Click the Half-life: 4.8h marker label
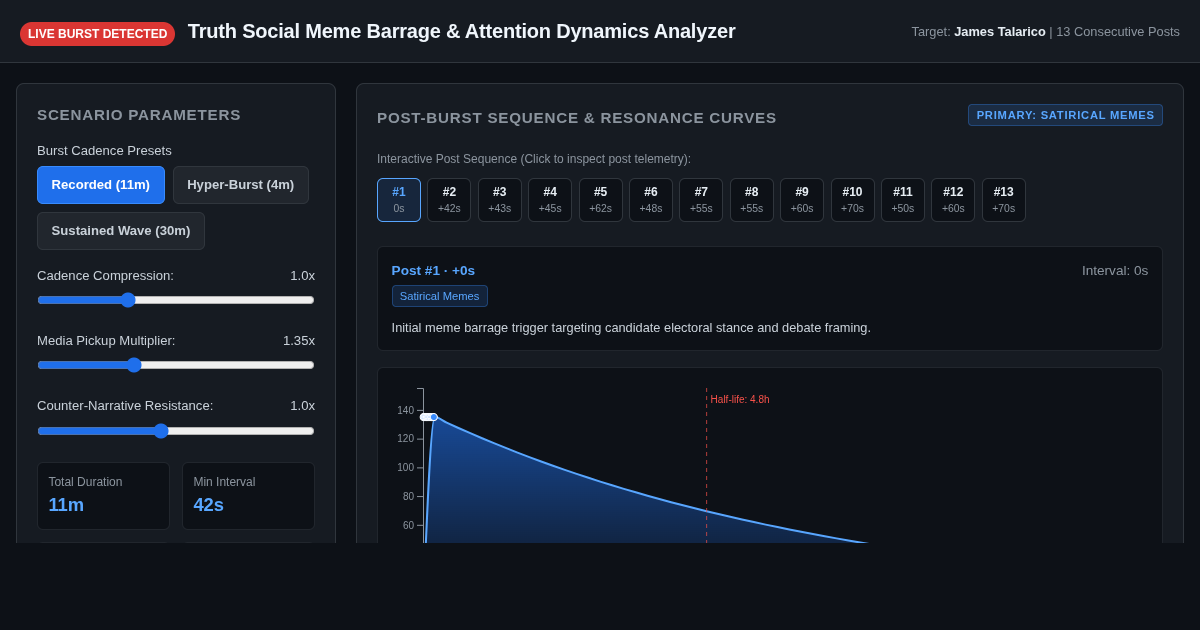Viewport: 1200px width, 630px height. [x=740, y=400]
